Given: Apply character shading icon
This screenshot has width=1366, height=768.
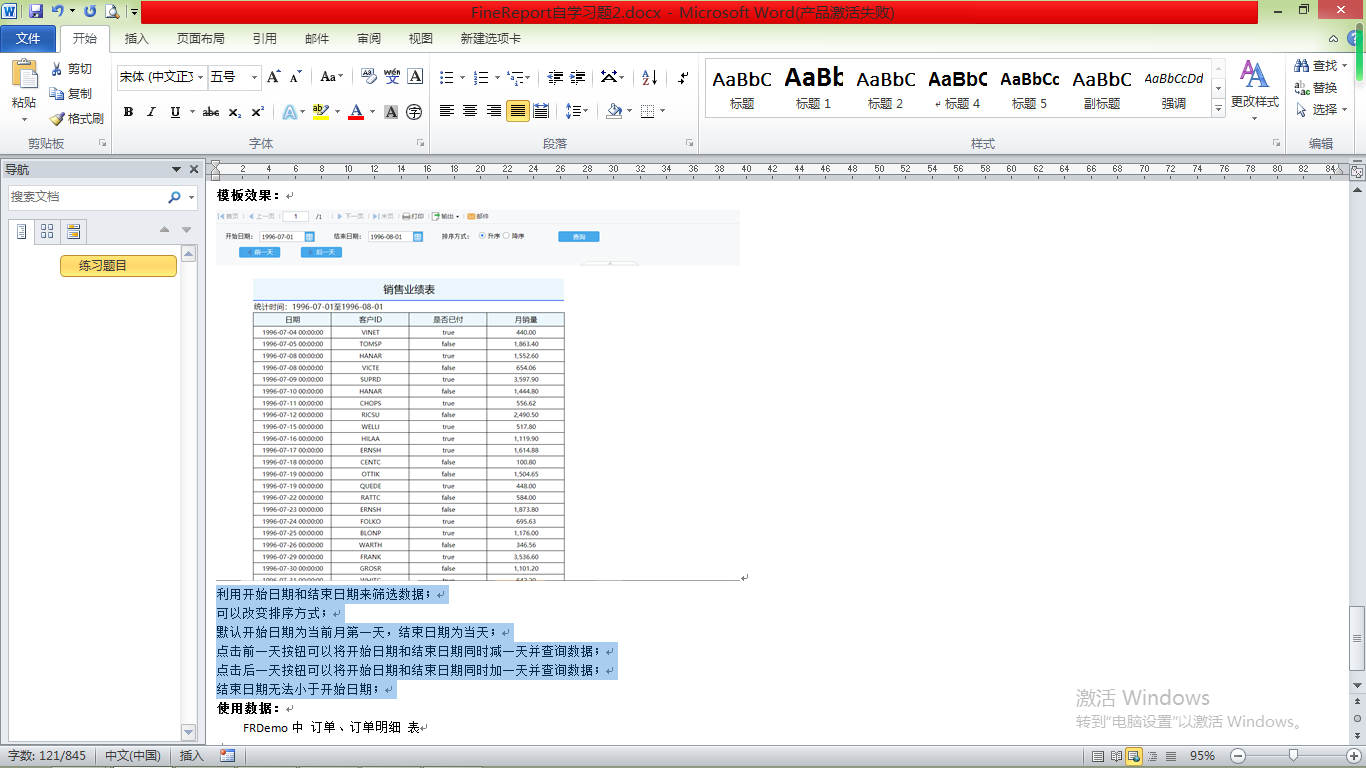Looking at the screenshot, I should 391,112.
